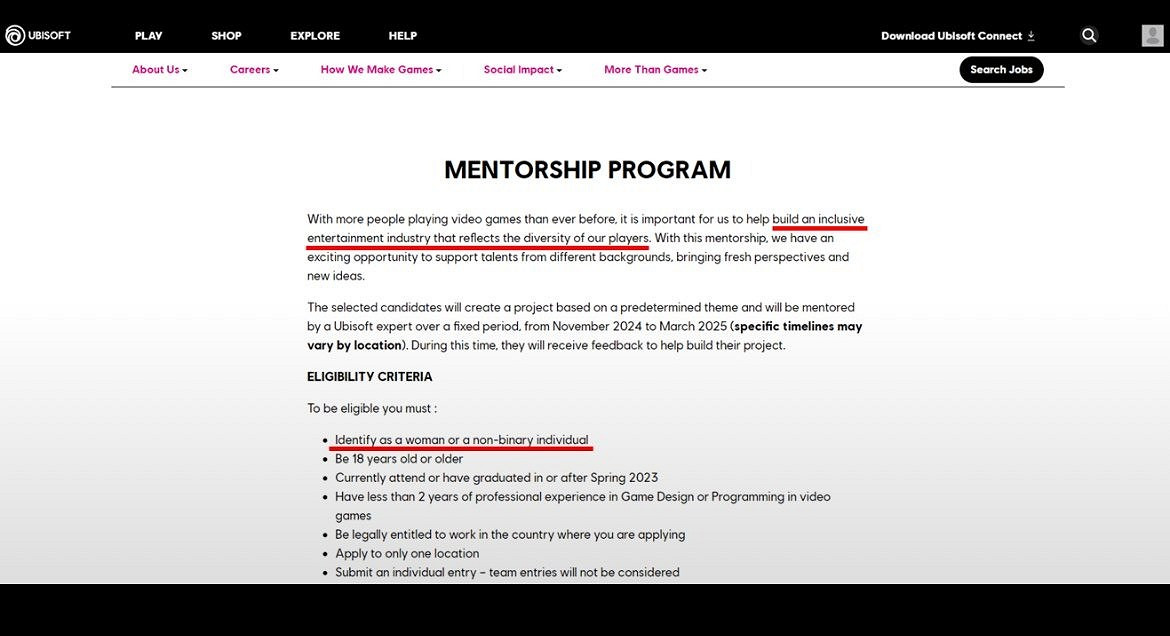This screenshot has height=636, width=1170.
Task: Click the underlined woman or non-binary criterion
Action: (461, 440)
